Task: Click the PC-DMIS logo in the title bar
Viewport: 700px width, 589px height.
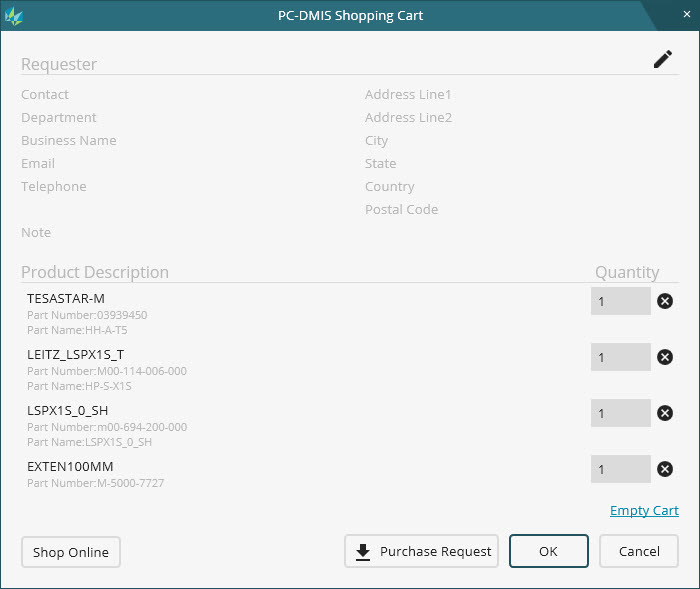Action: coord(14,16)
